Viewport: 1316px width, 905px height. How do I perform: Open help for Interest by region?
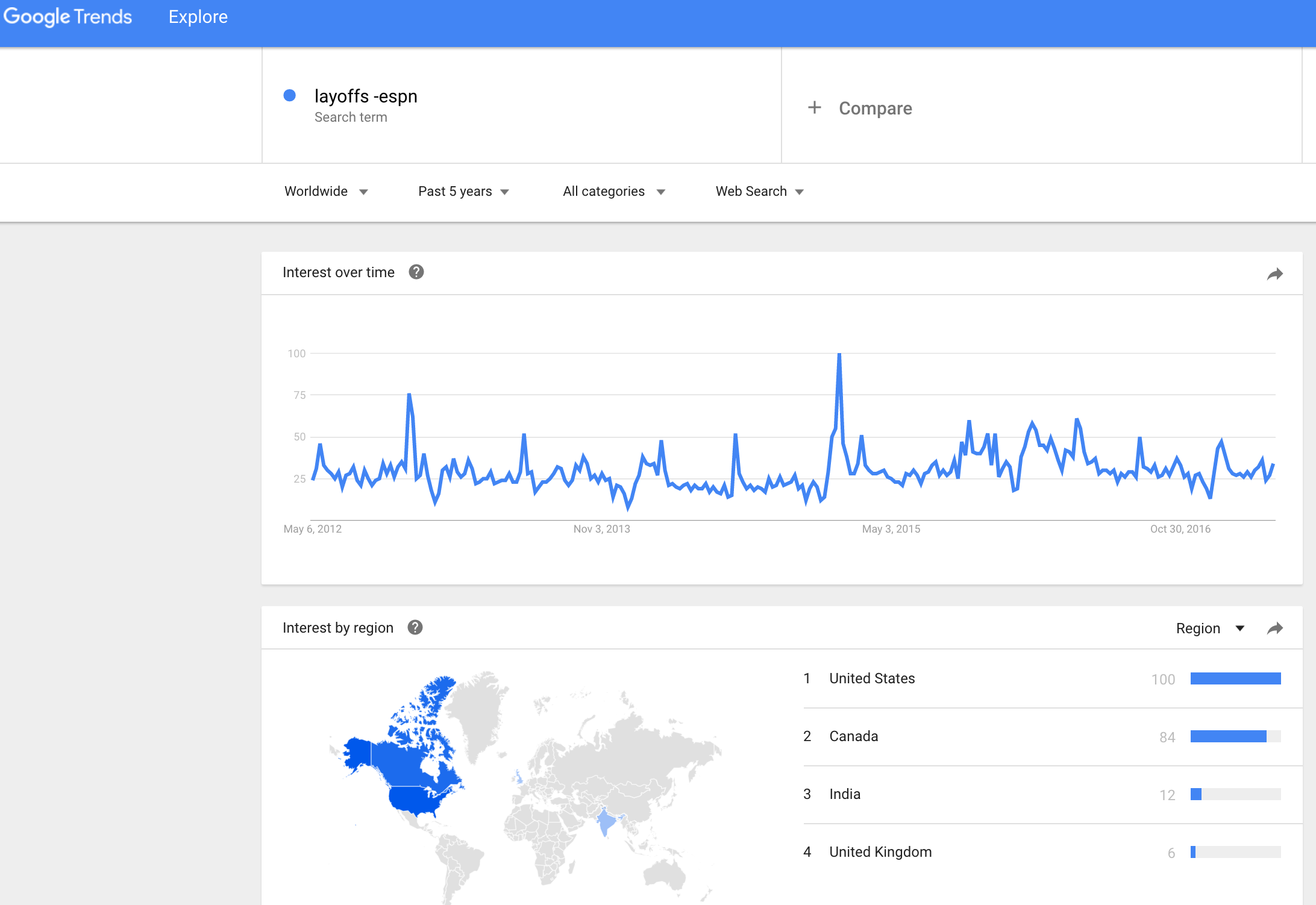tap(415, 628)
